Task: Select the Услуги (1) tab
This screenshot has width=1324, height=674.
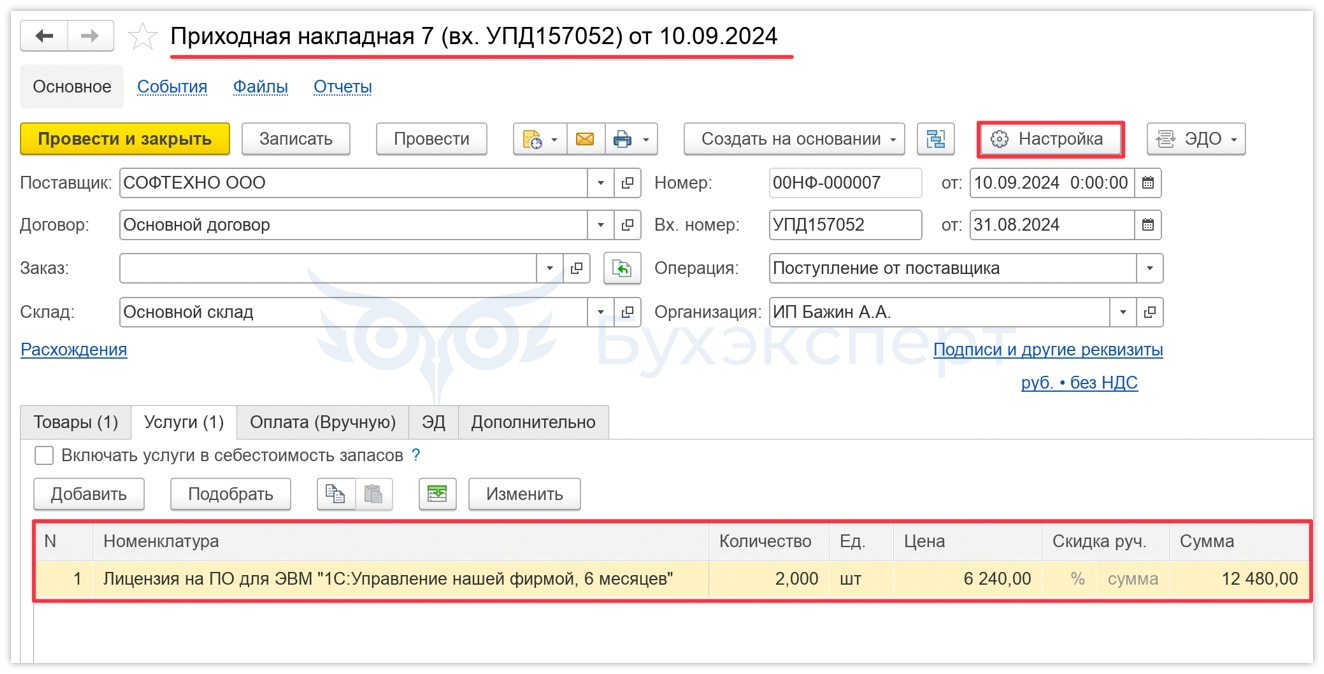Action: (184, 422)
